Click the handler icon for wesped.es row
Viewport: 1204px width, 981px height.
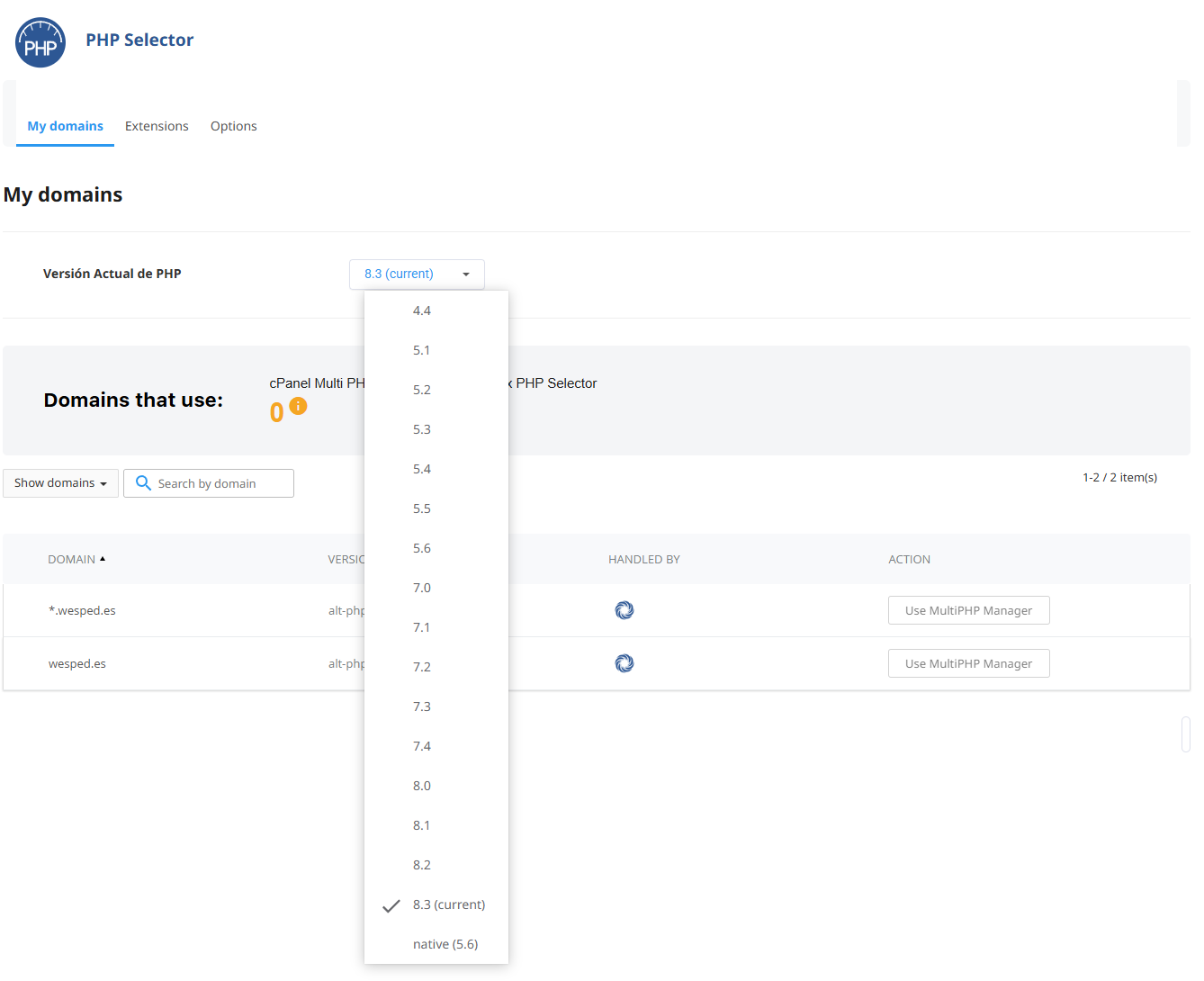pos(624,663)
